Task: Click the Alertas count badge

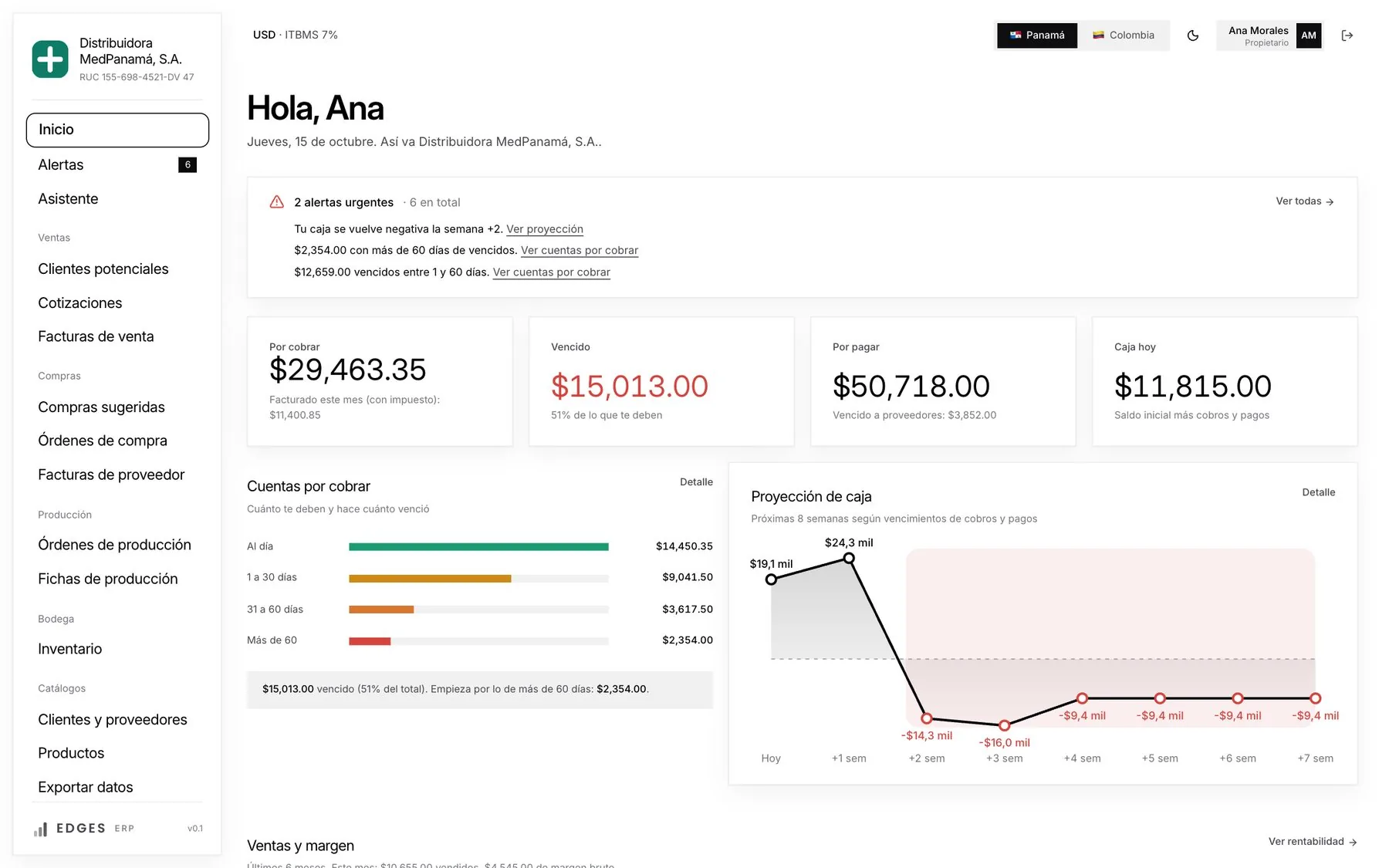Action: pos(188,165)
